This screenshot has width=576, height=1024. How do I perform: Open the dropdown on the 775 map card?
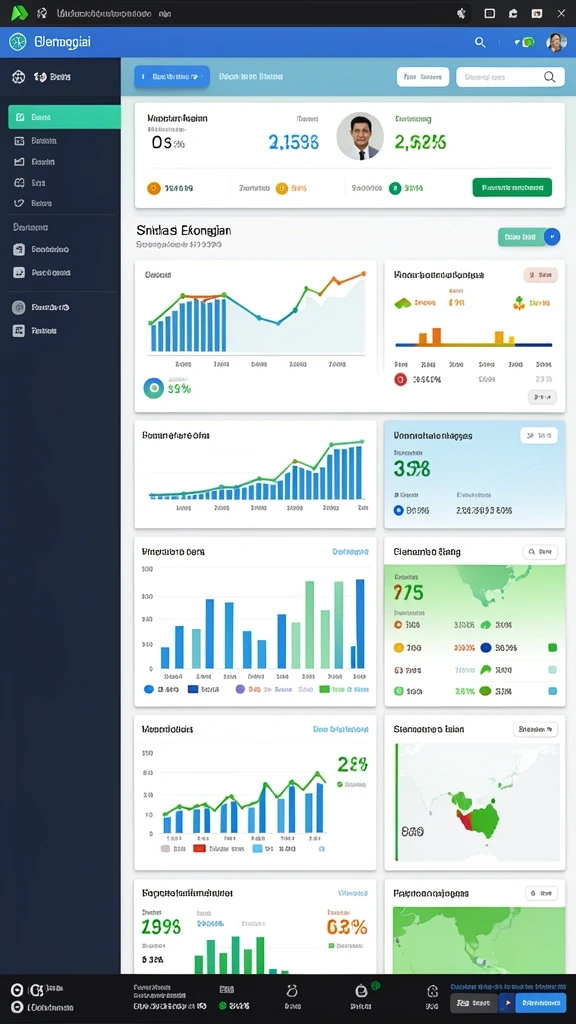pos(540,552)
